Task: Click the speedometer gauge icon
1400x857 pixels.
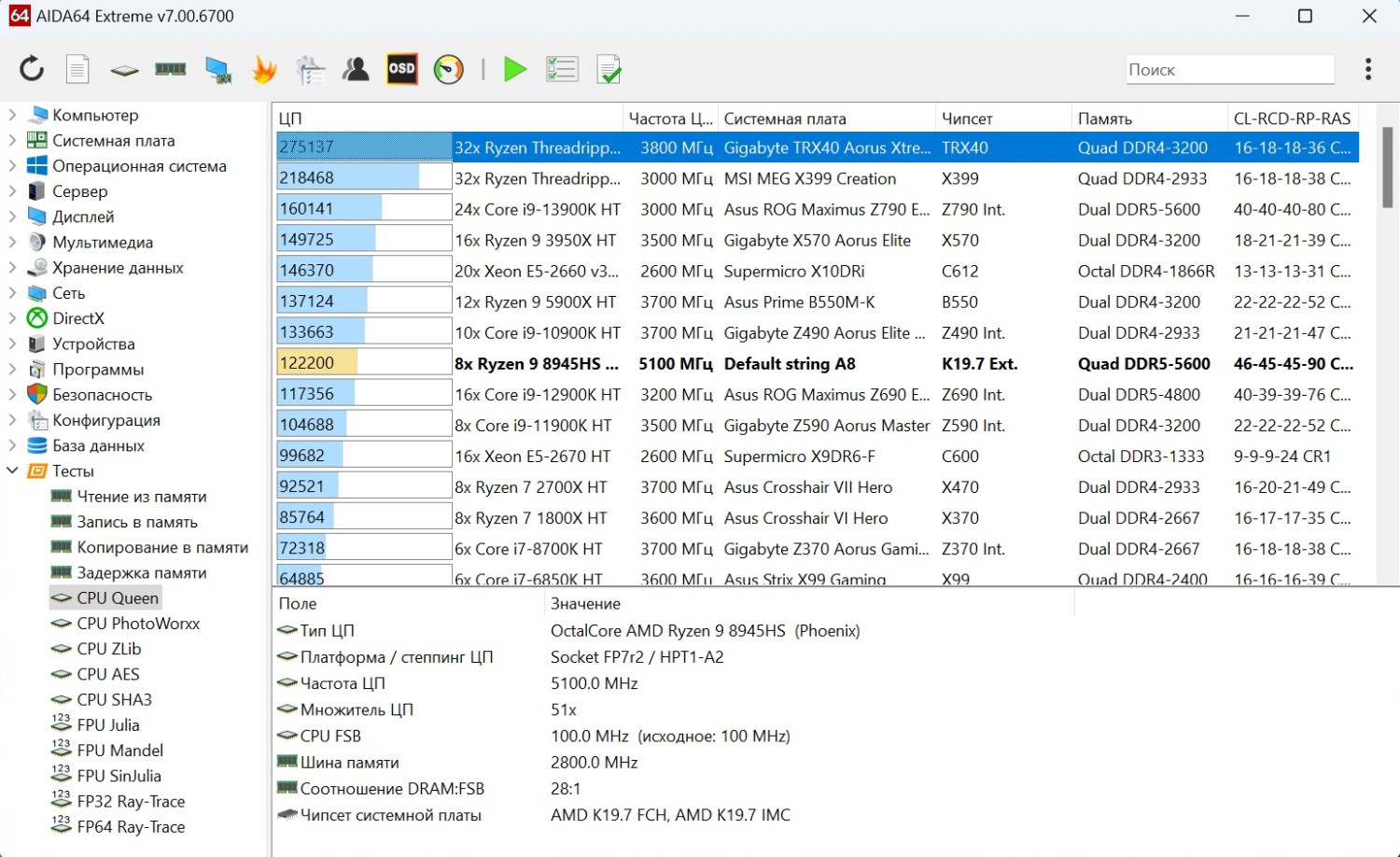Action: coord(449,69)
